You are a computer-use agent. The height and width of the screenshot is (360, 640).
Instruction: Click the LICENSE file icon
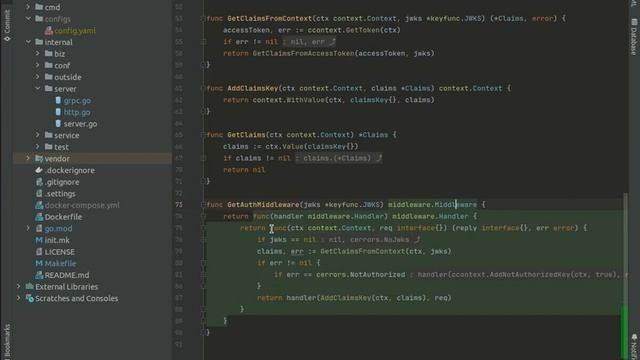pos(39,252)
